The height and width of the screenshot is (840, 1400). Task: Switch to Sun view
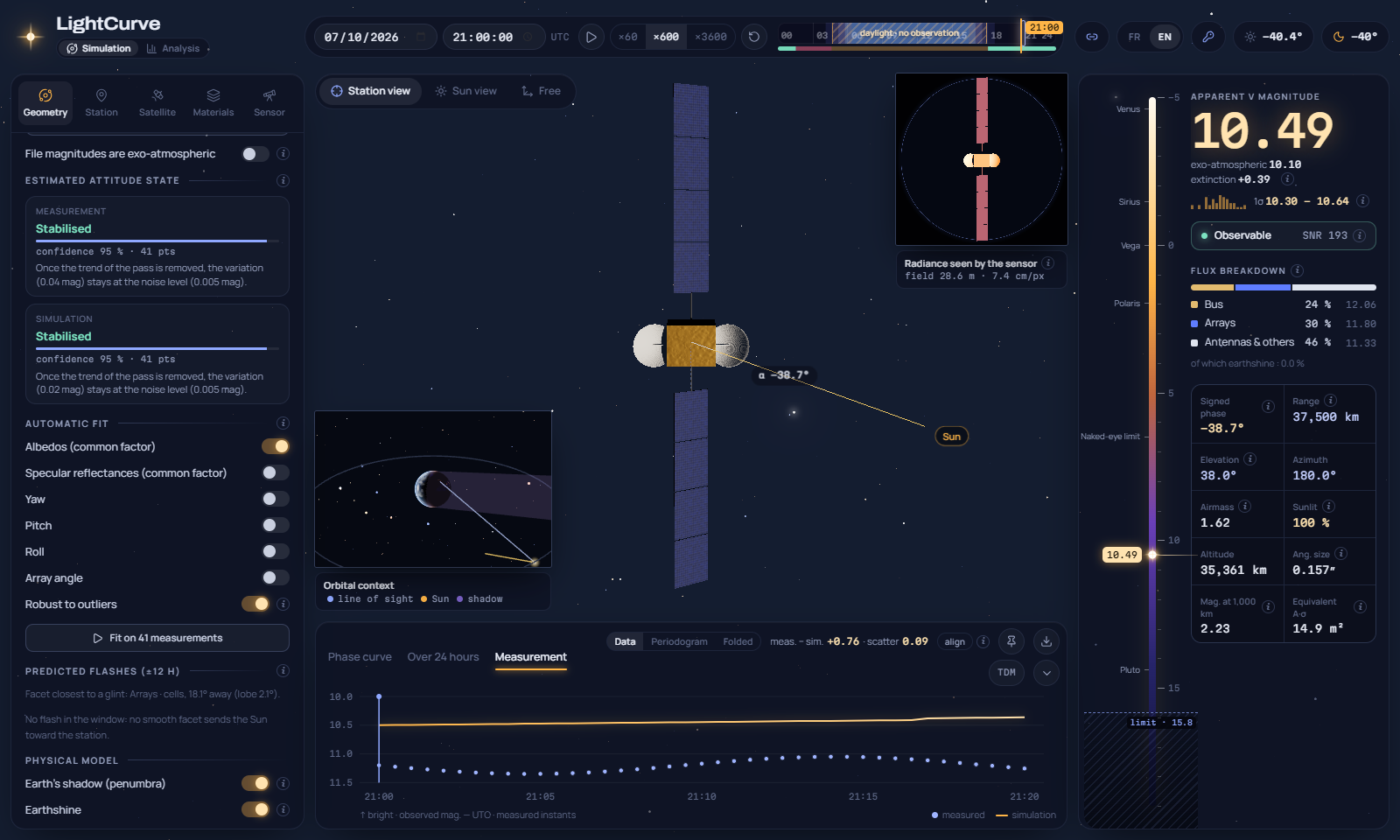[466, 91]
